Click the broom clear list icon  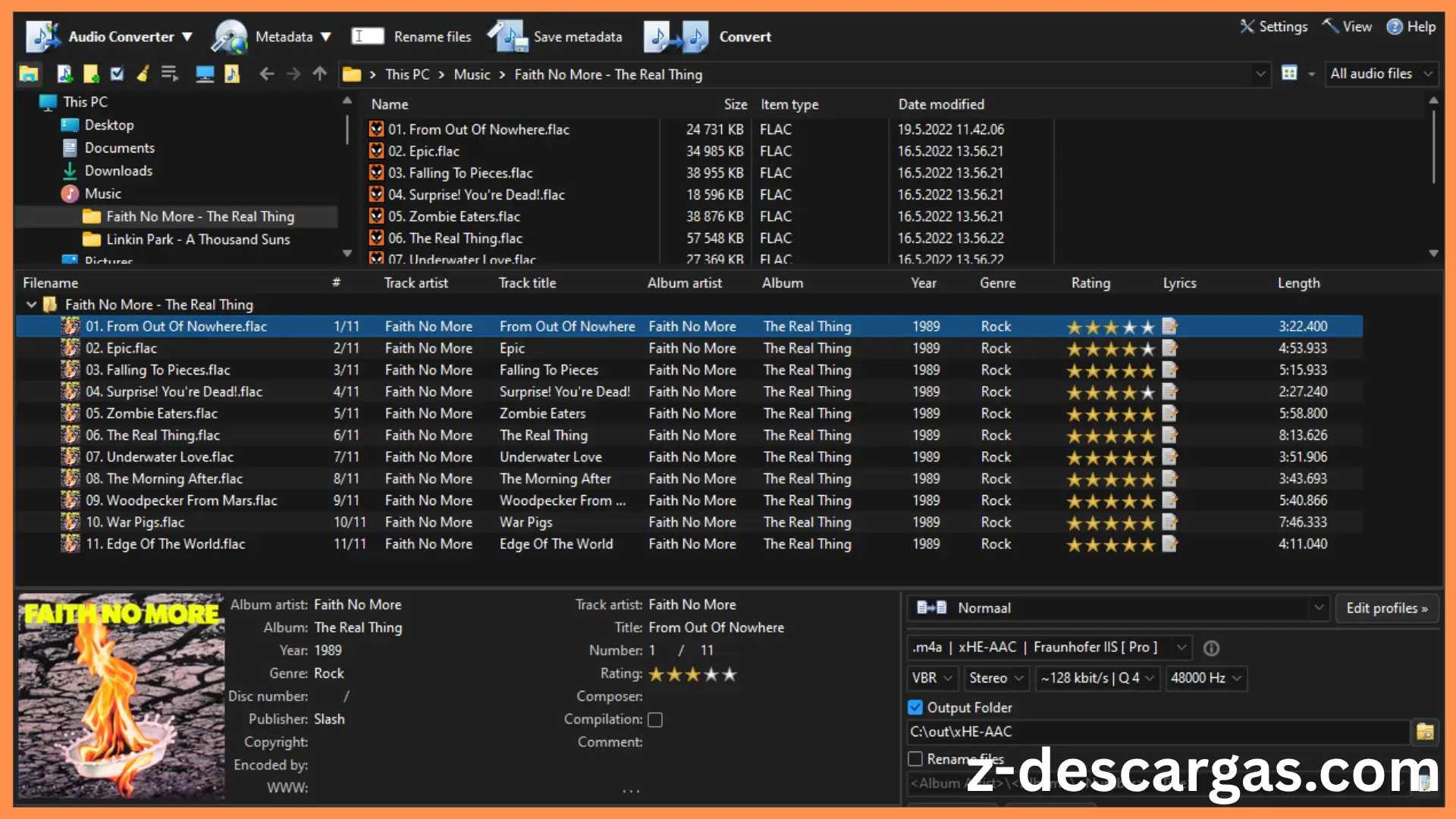tap(143, 74)
